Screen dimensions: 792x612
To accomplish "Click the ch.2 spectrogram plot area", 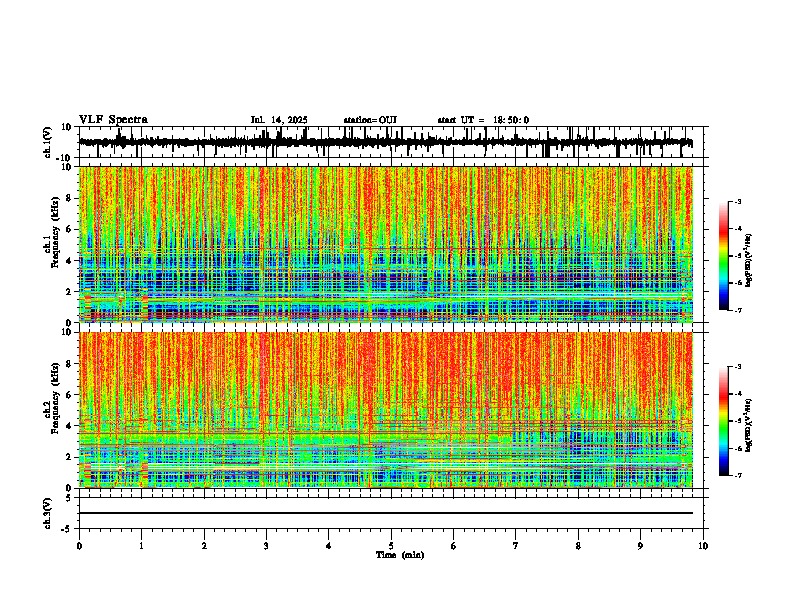I will [x=386, y=410].
